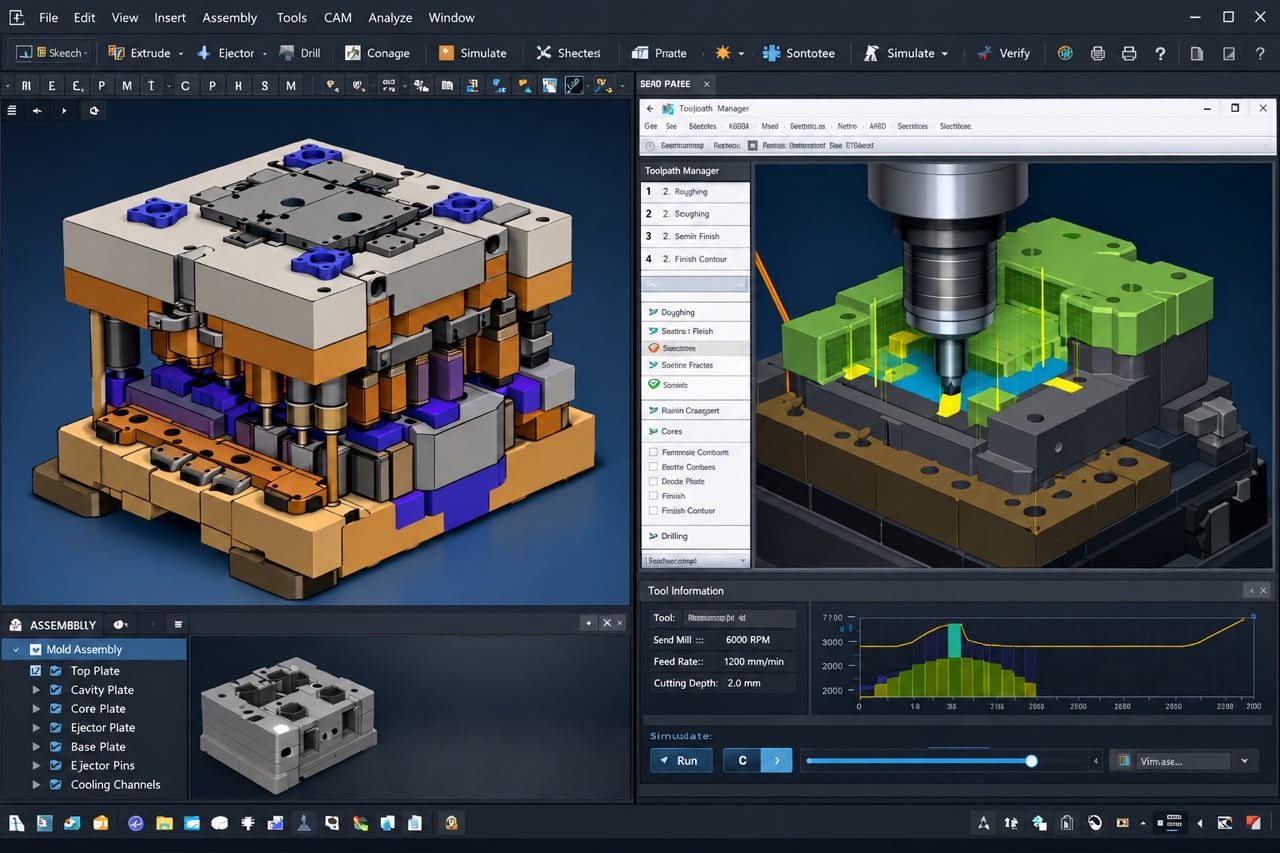Click the Run simulation button
The height and width of the screenshot is (853, 1280).
(x=681, y=760)
